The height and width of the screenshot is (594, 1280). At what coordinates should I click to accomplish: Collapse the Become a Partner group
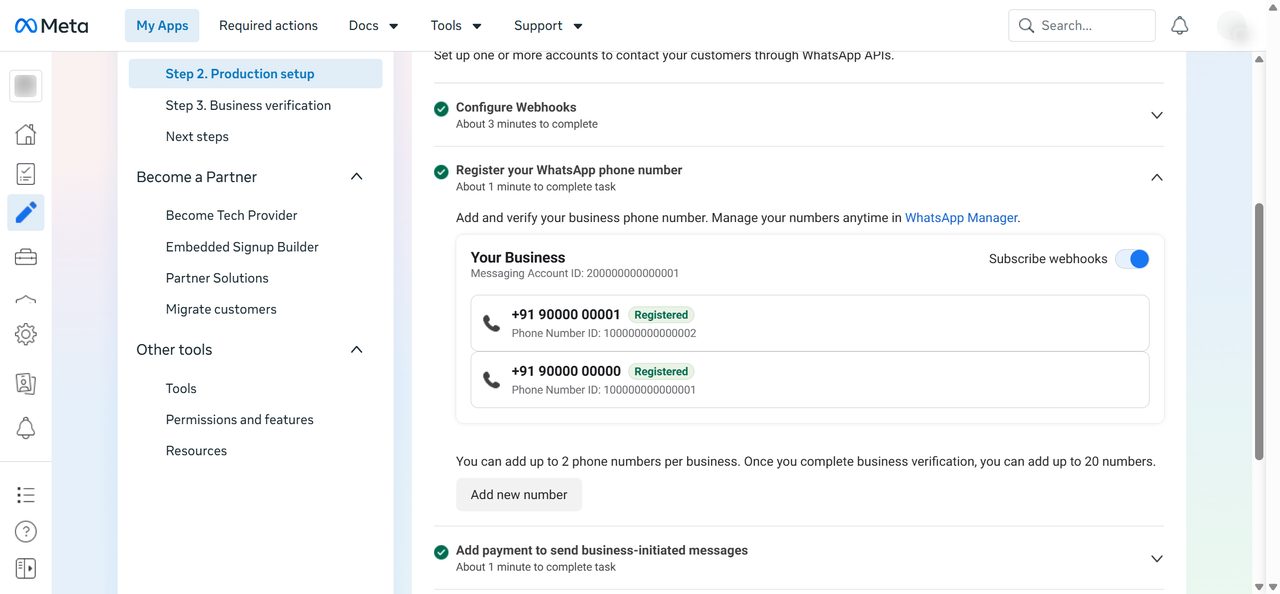[357, 177]
